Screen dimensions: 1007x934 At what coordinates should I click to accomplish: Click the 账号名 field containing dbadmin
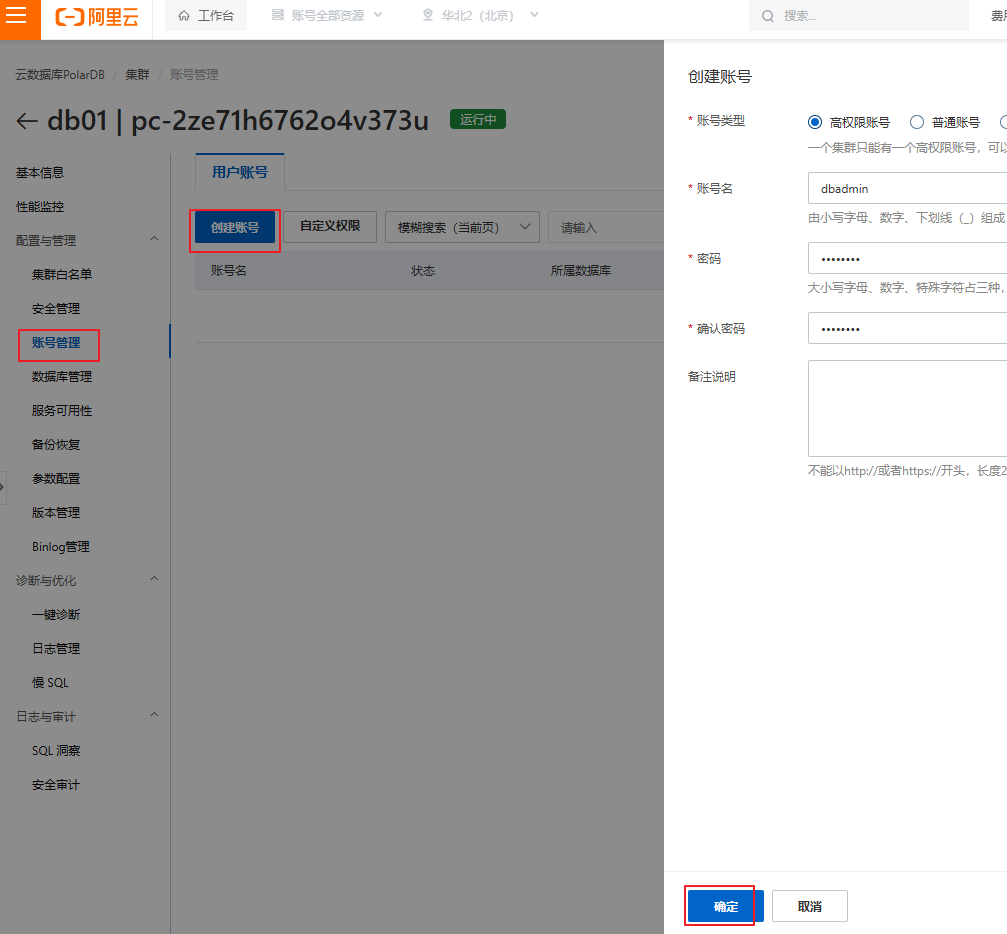(907, 189)
